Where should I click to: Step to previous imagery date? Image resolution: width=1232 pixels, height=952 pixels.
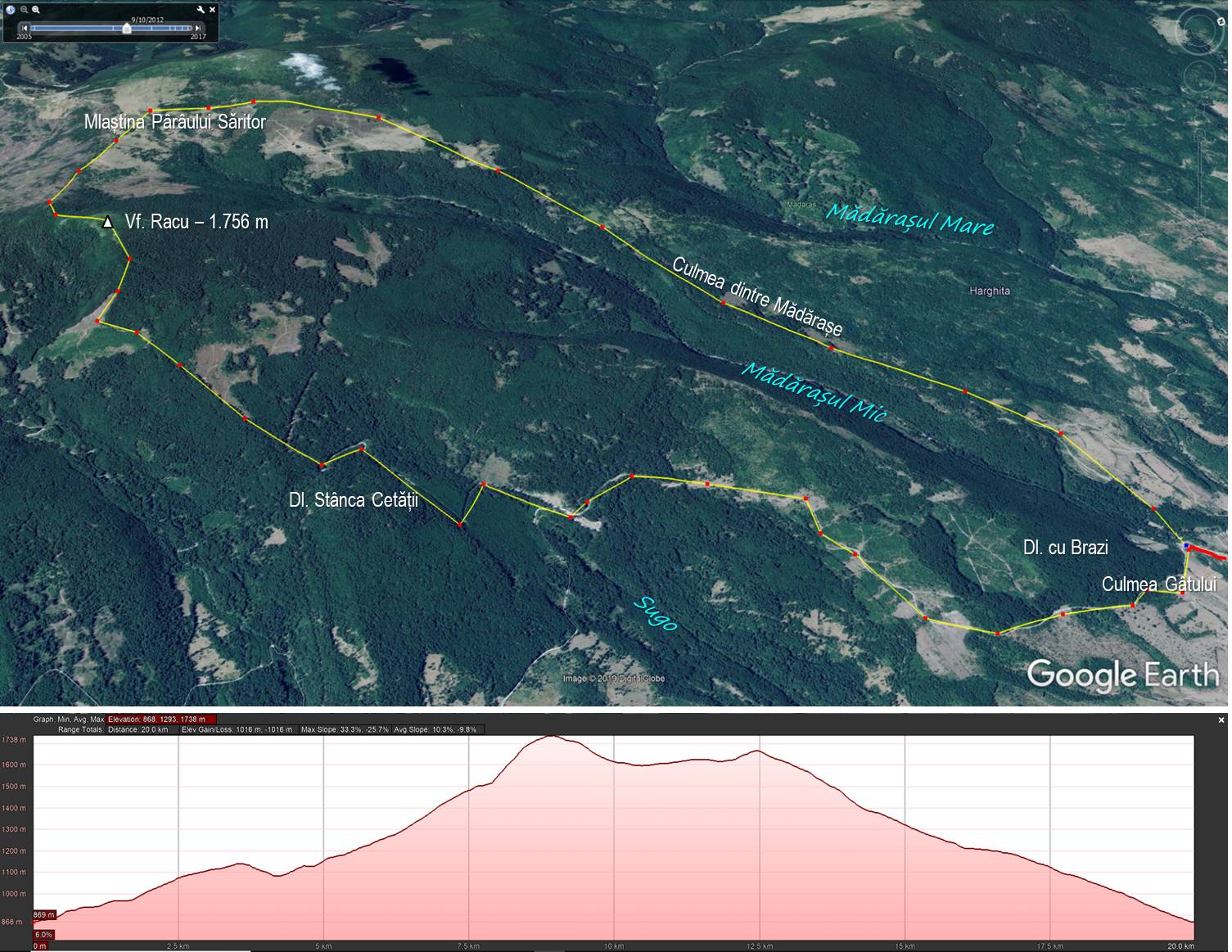[25, 28]
